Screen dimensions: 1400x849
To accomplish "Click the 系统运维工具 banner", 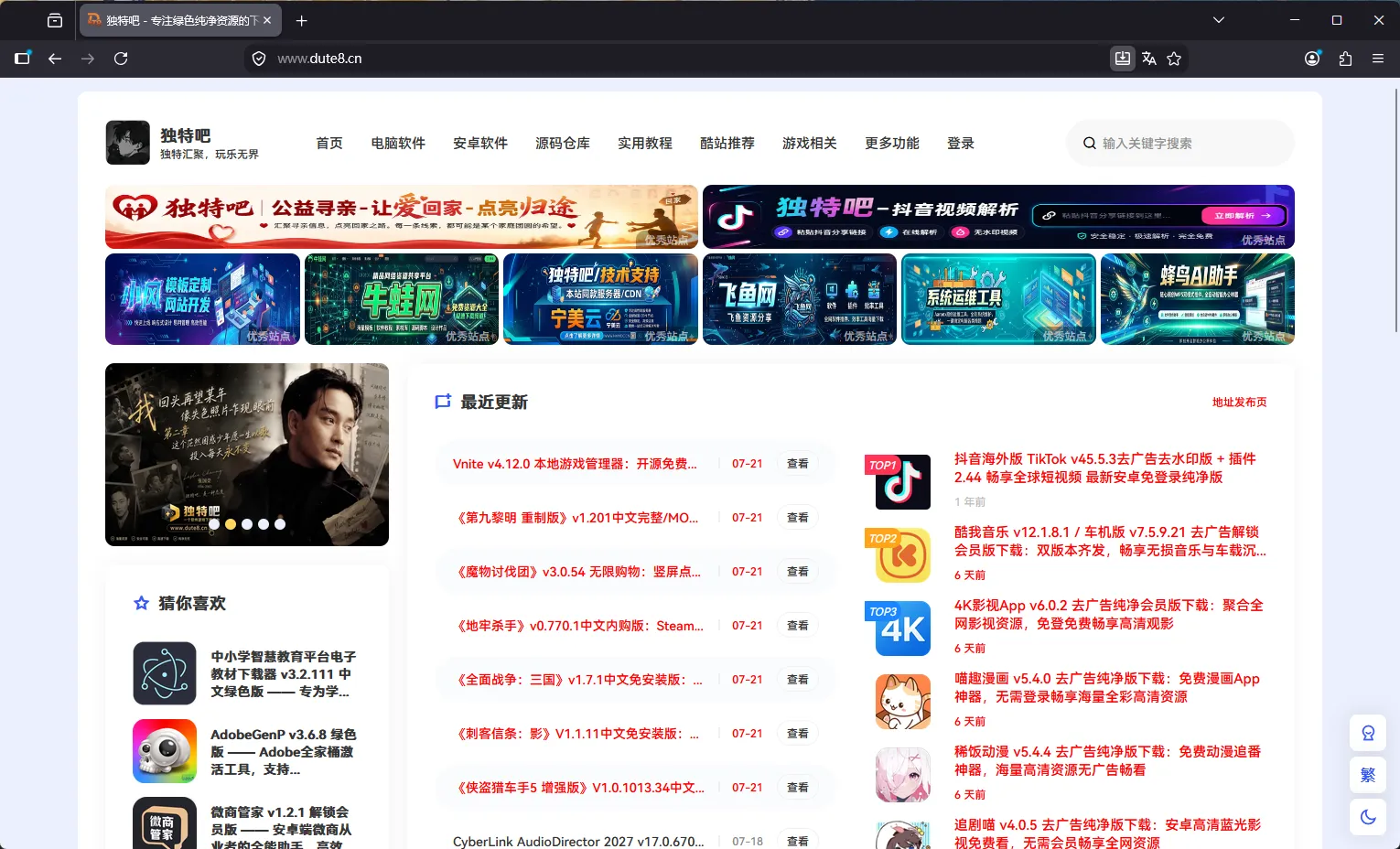I will coord(998,299).
